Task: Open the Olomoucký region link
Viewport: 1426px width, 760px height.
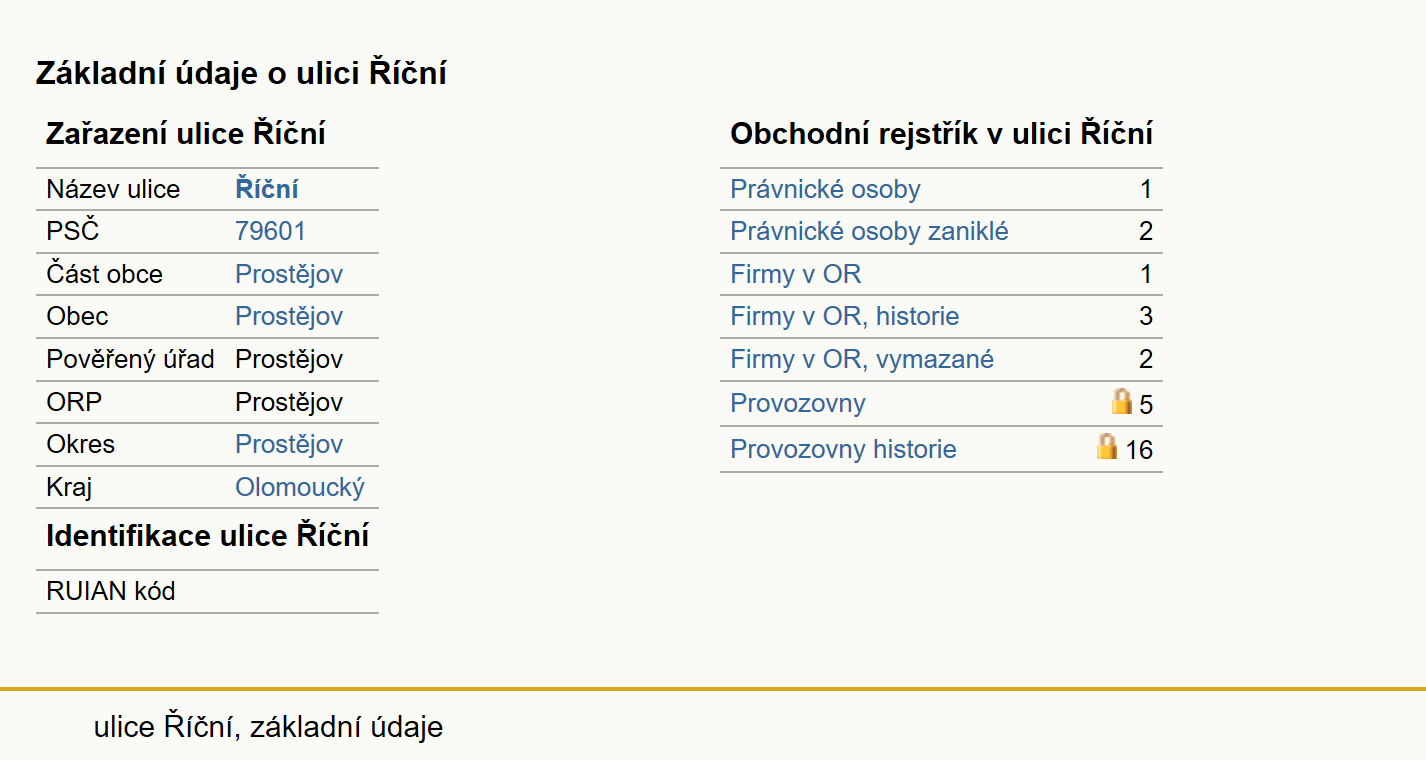Action: click(300, 487)
